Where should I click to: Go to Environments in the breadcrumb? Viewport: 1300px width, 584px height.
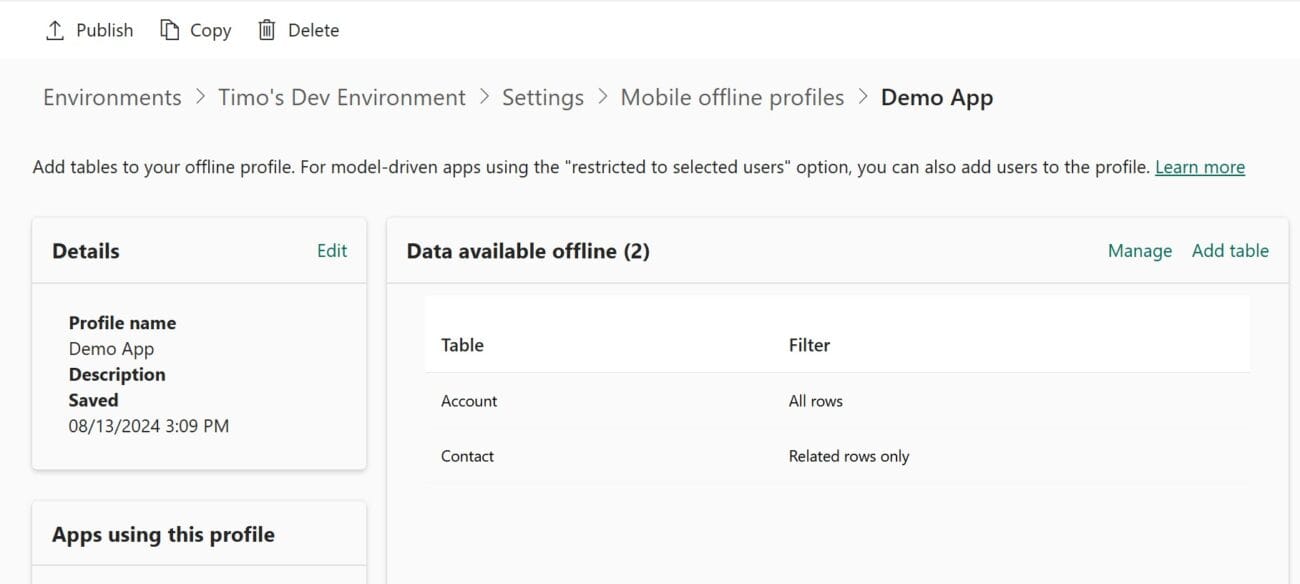click(x=112, y=97)
